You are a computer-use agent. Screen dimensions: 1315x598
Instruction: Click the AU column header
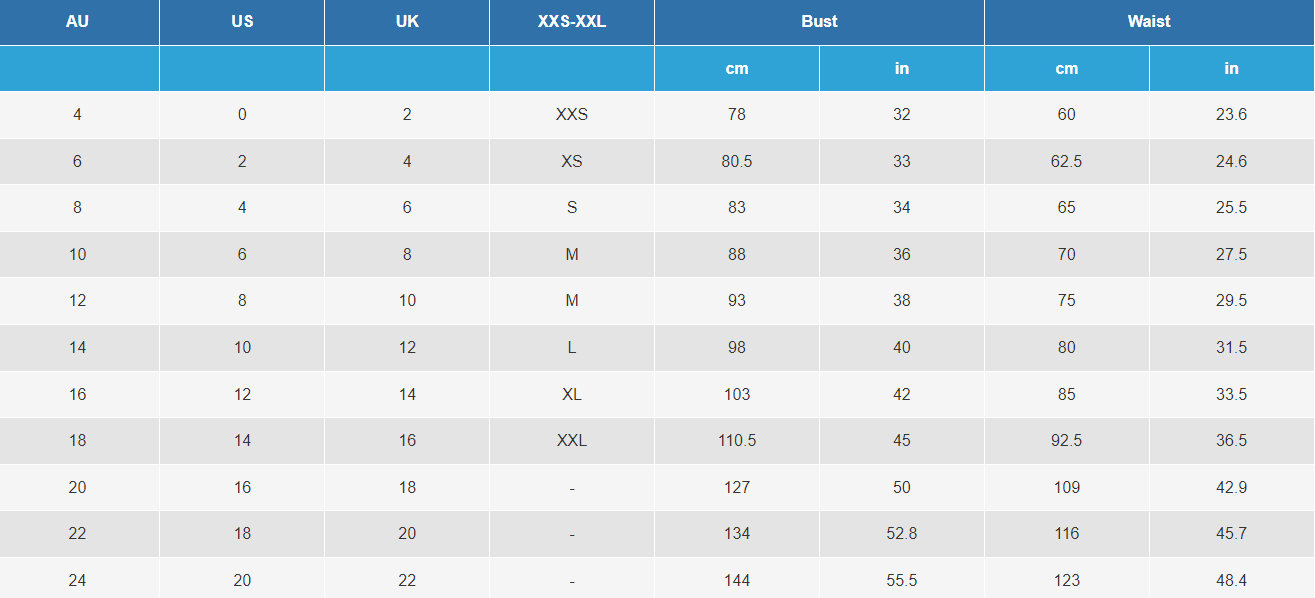coord(78,21)
